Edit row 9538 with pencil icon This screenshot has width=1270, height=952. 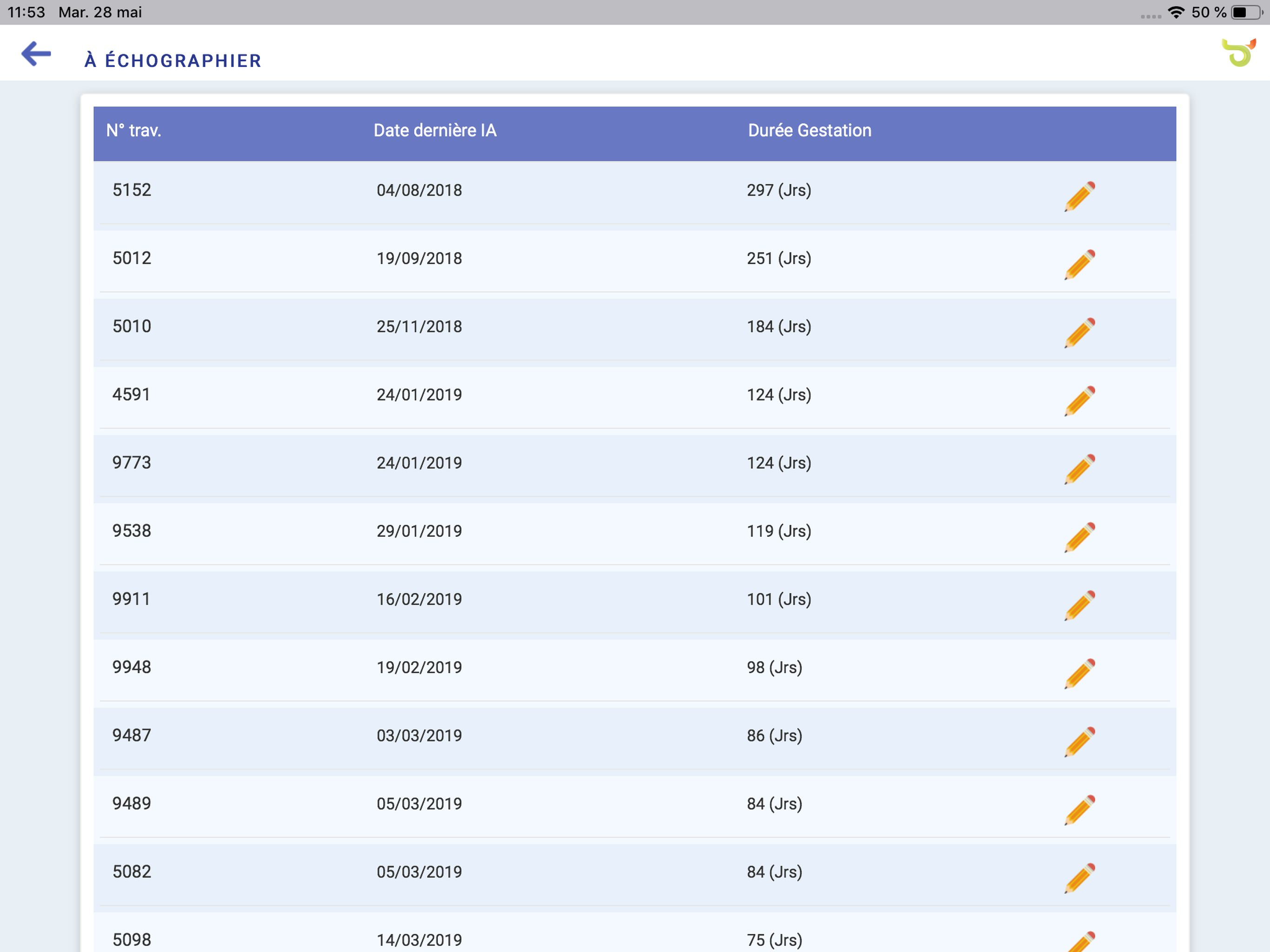1079,537
